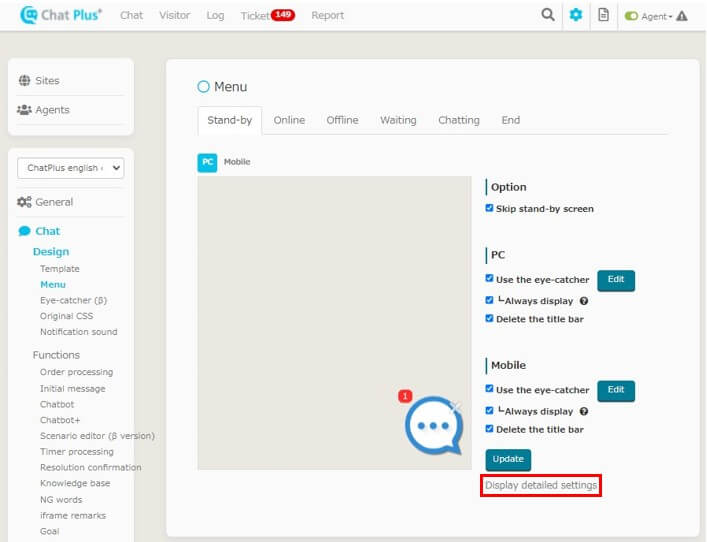Click Edit button for Mobile eye-catcher
The image size is (707, 542).
616,390
